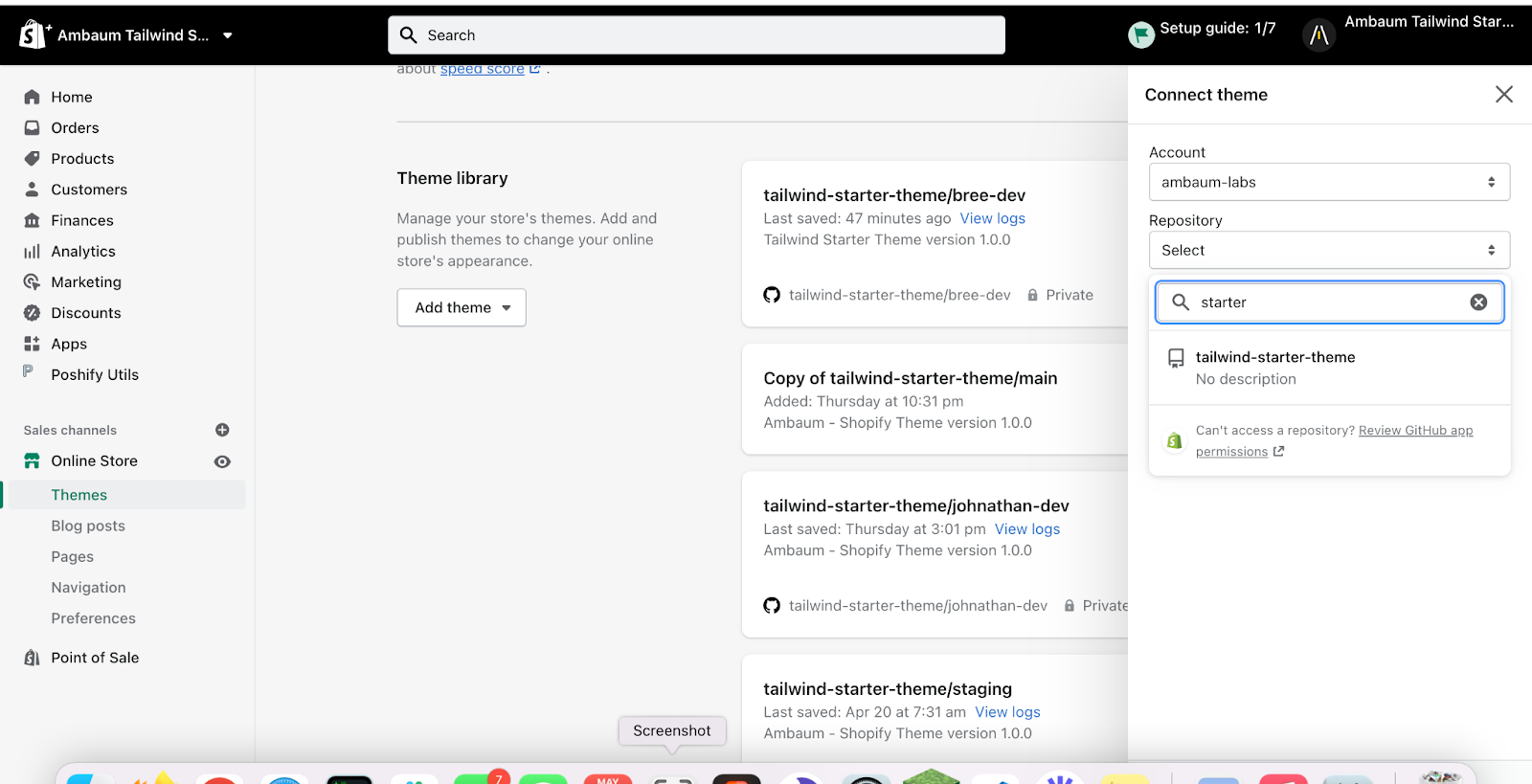The width and height of the screenshot is (1532, 784).
Task: Open Analytics via its bar chart icon
Action: point(32,251)
